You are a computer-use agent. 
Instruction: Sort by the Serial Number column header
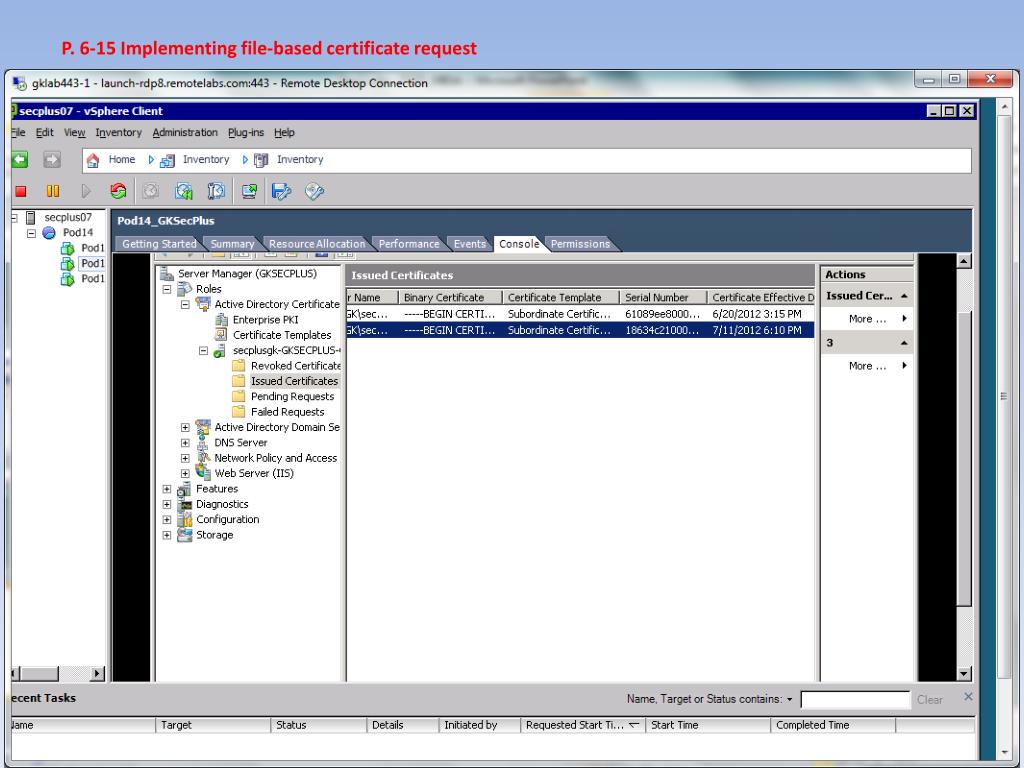click(x=663, y=298)
